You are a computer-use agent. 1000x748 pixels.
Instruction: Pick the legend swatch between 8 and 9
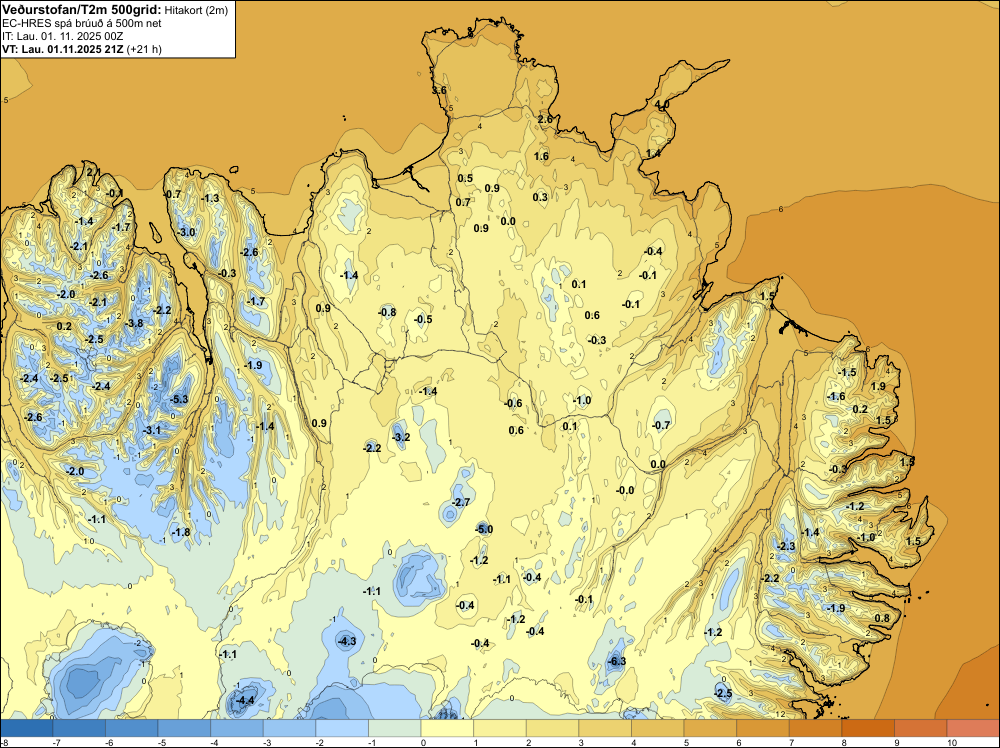pyautogui.click(x=868, y=728)
